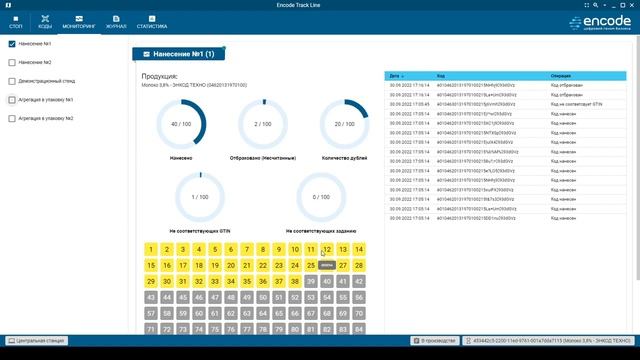Screen dimensions: 640x360
Task: Click the fullscreen grid icon in the title bar
Action: coord(587,5)
